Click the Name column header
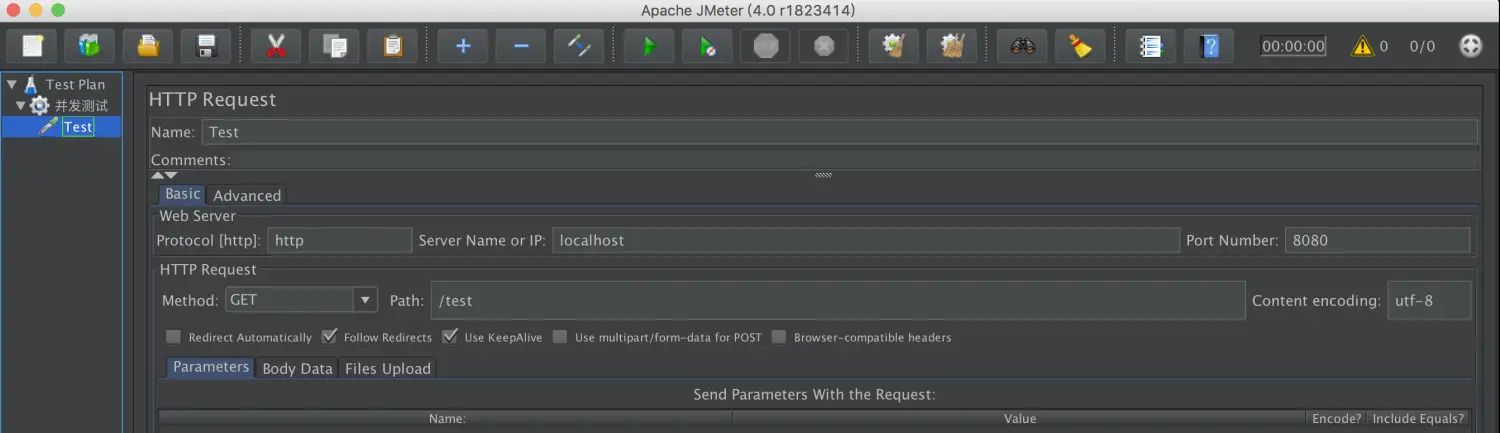The width and height of the screenshot is (1500, 433). (x=446, y=419)
